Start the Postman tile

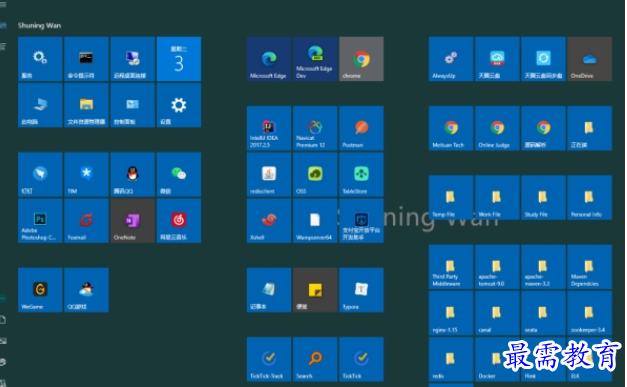pyautogui.click(x=361, y=128)
